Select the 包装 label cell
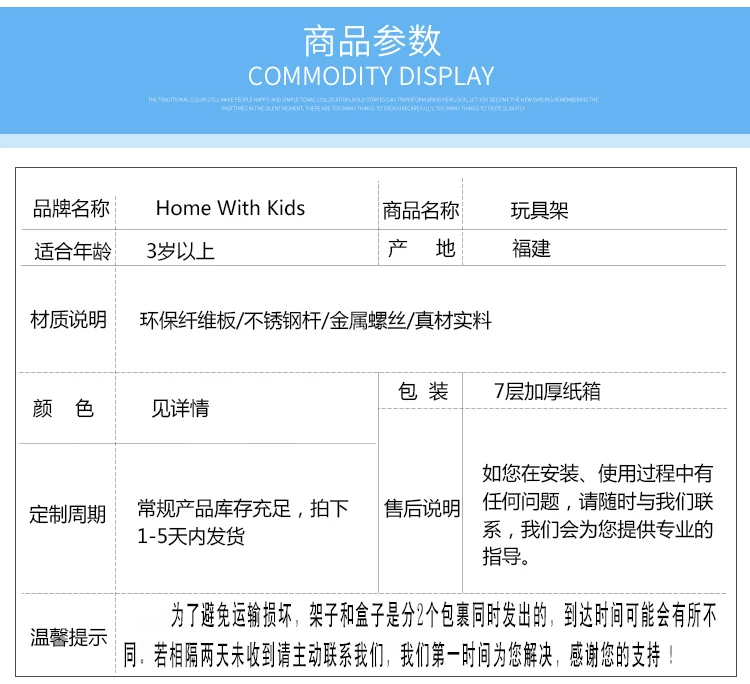 pyautogui.click(x=423, y=391)
